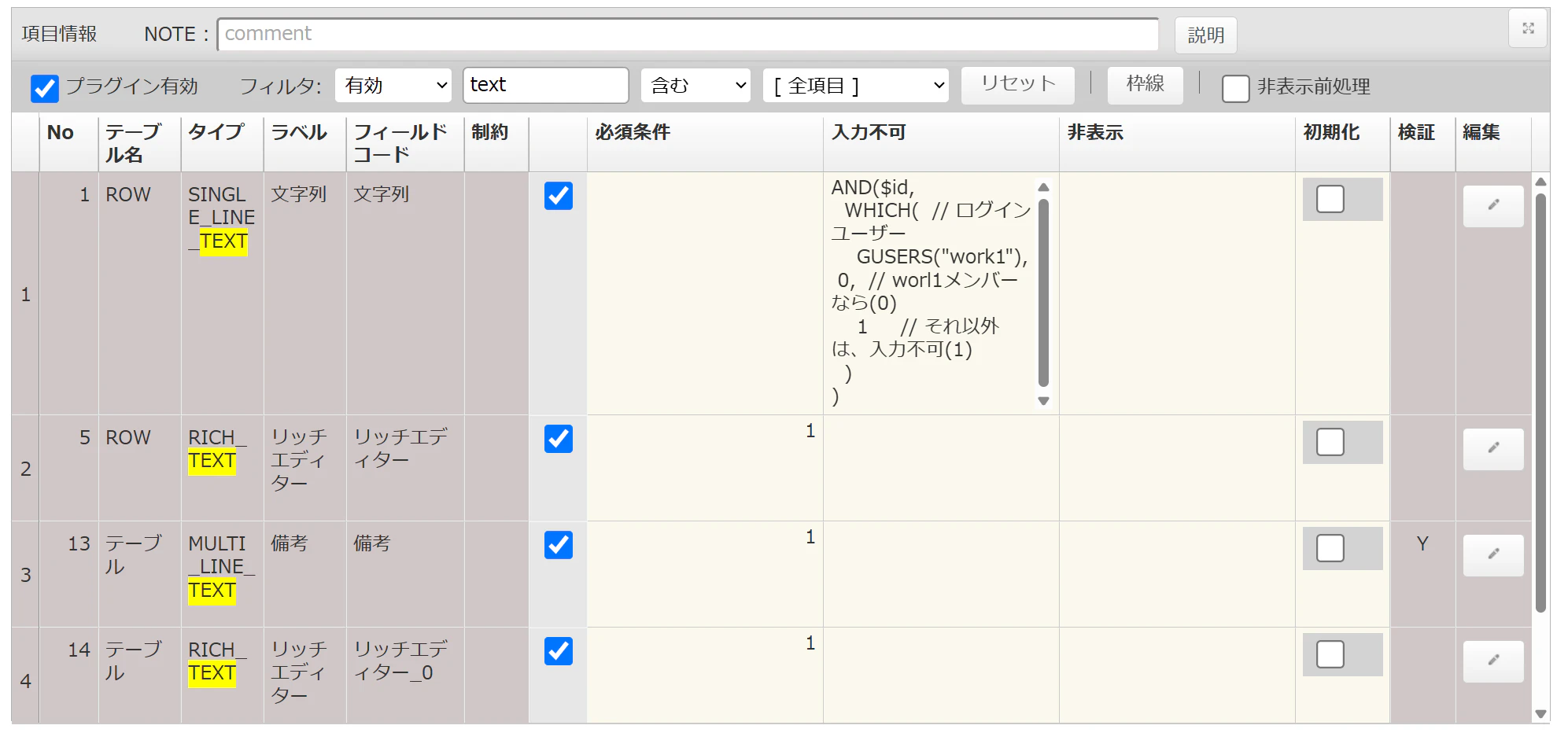
Task: Click the filter text input containing 'text'
Action: tap(546, 85)
